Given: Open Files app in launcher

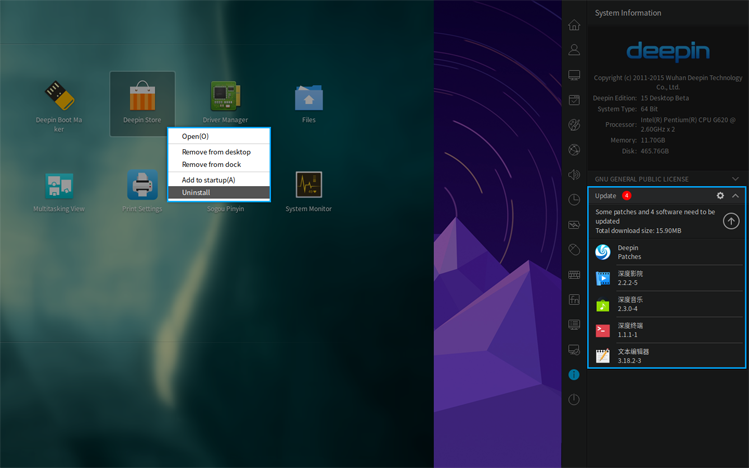Looking at the screenshot, I should coord(309,97).
